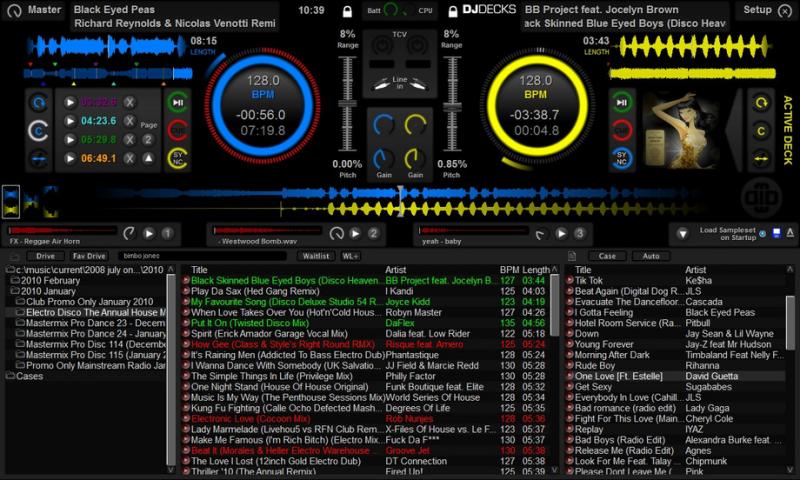Click left deck pitch fader
Viewport: 800px width, 480px height.
347,104
